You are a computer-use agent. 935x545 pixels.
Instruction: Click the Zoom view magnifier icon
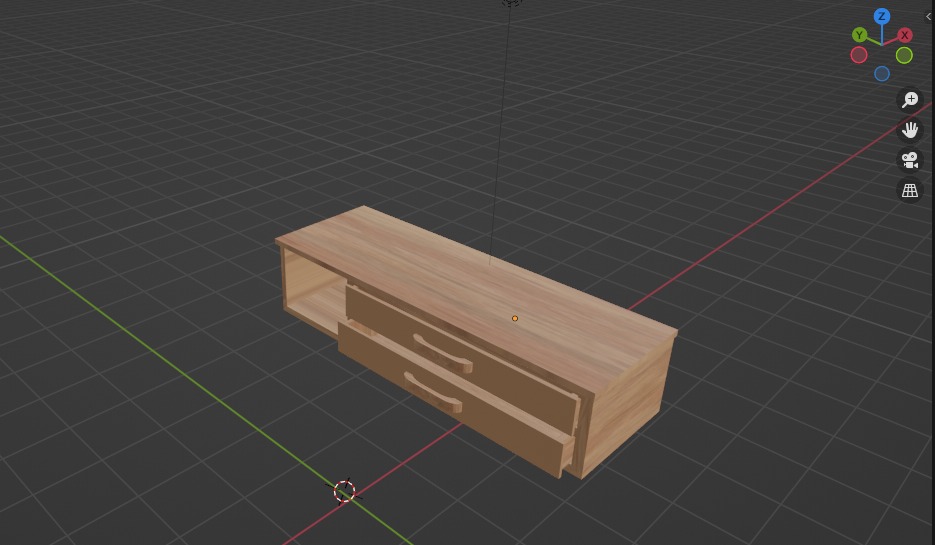[909, 100]
